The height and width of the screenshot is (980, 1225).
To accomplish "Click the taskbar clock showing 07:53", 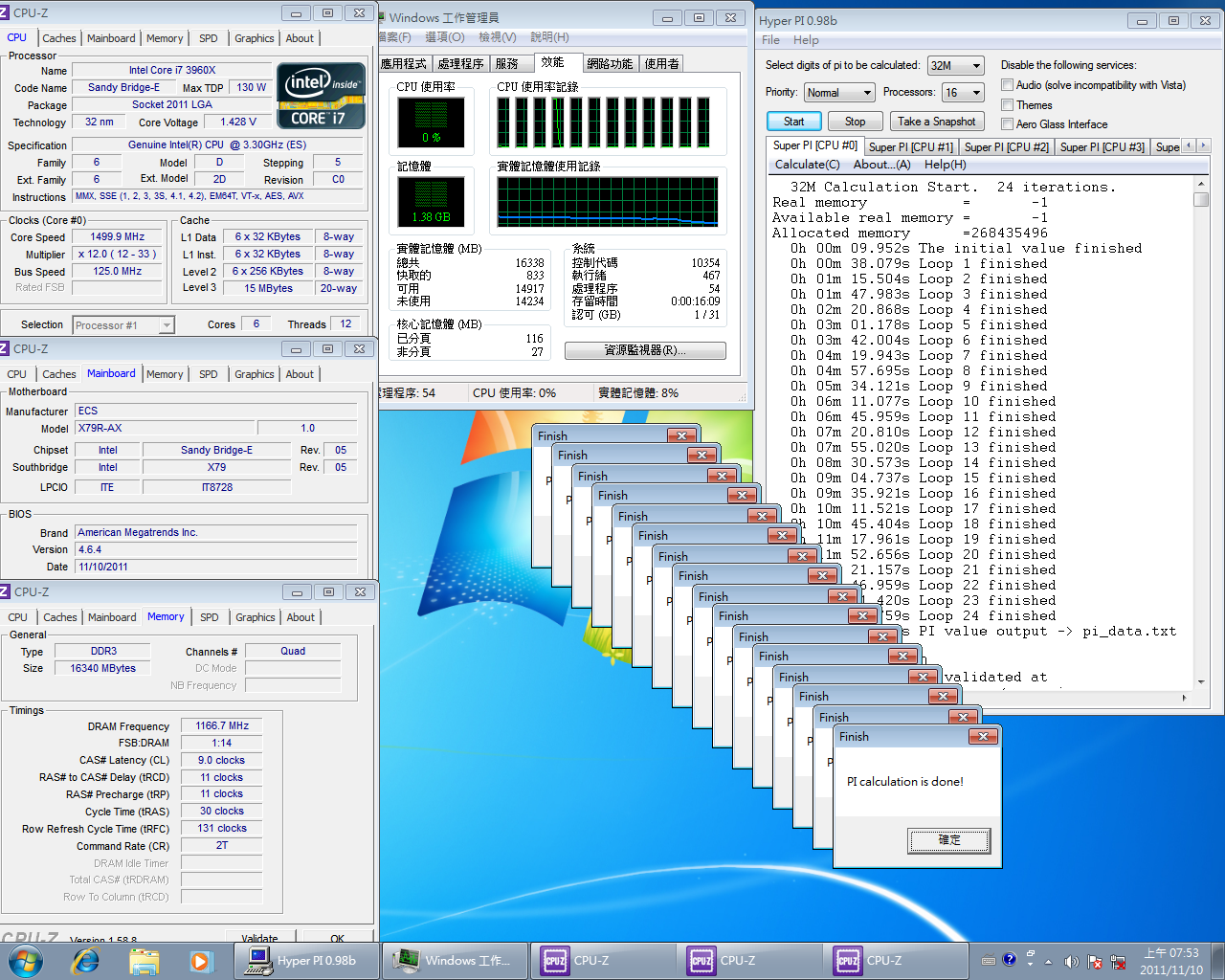I will 1171,961.
